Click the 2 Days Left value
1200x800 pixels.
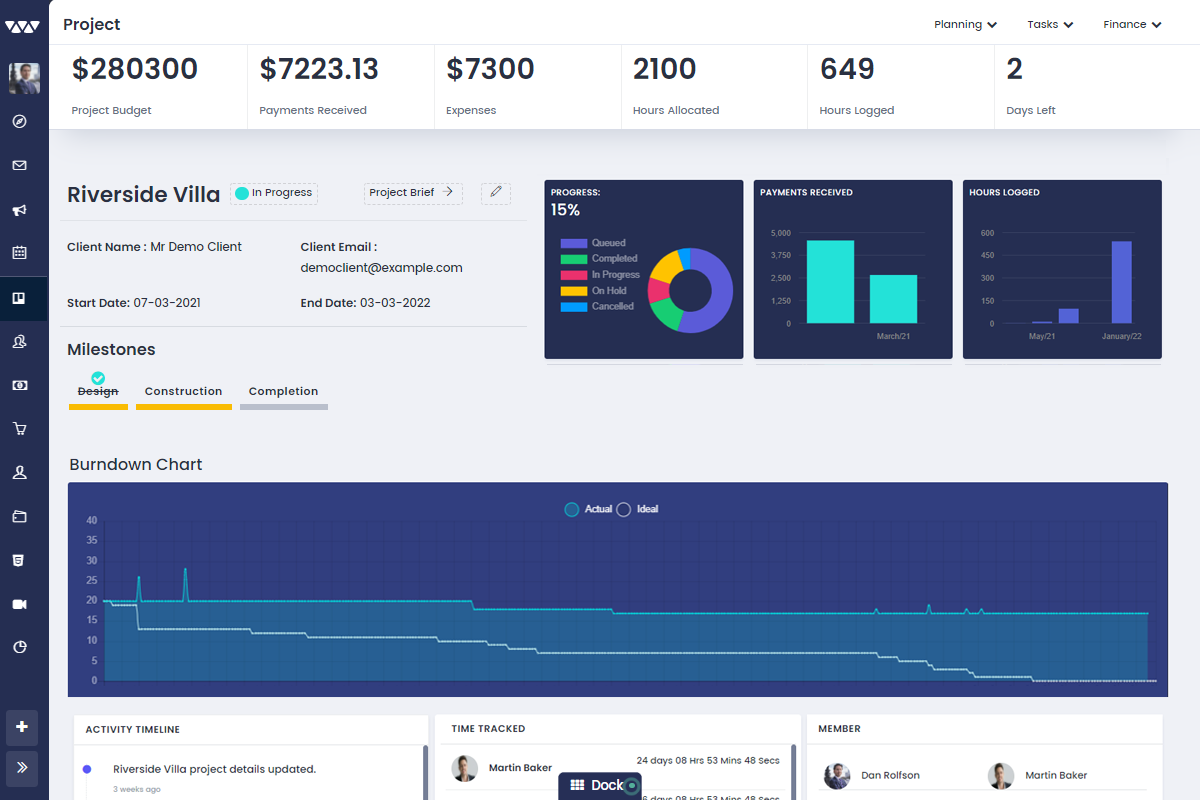pos(1015,69)
